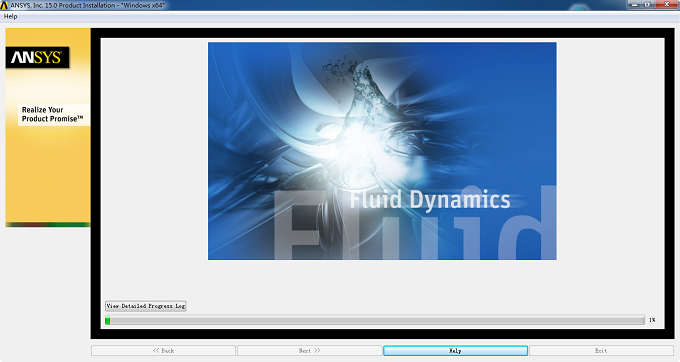The width and height of the screenshot is (680, 362).
Task: Click the ANSYS title bar icon
Action: pos(4,5)
